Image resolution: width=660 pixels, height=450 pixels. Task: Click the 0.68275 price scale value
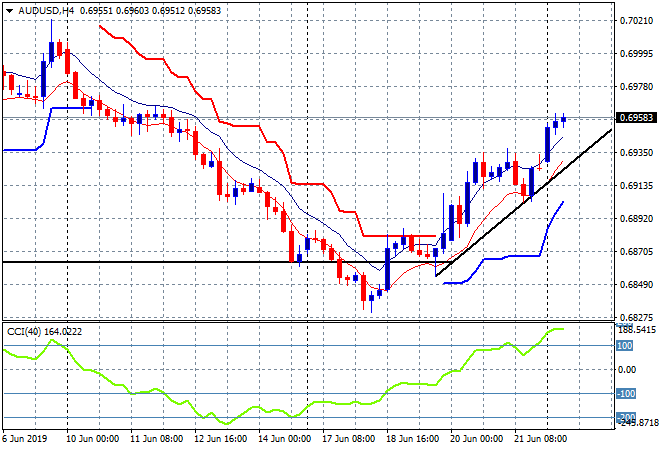636,317
